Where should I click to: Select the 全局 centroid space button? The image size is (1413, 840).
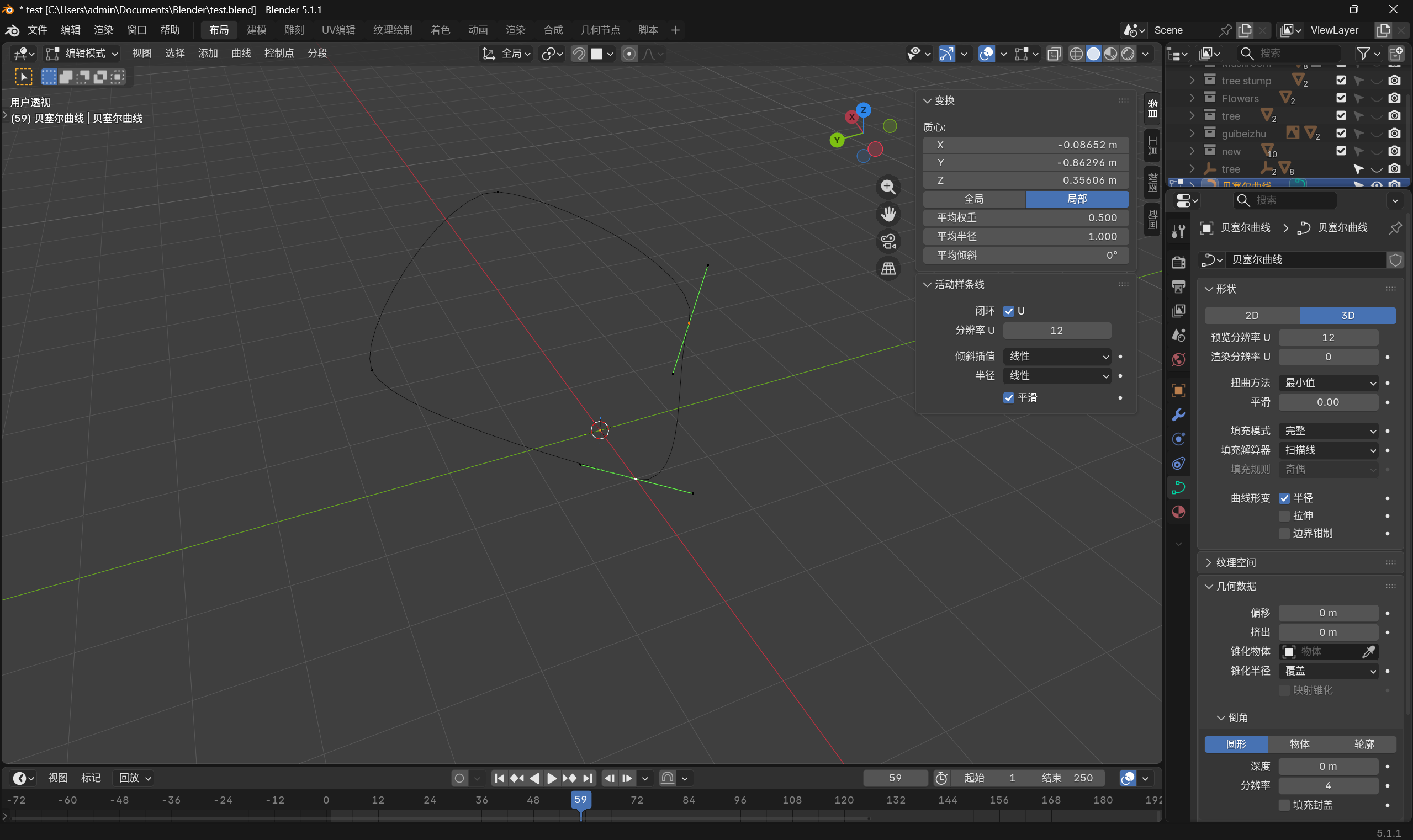pos(973,199)
